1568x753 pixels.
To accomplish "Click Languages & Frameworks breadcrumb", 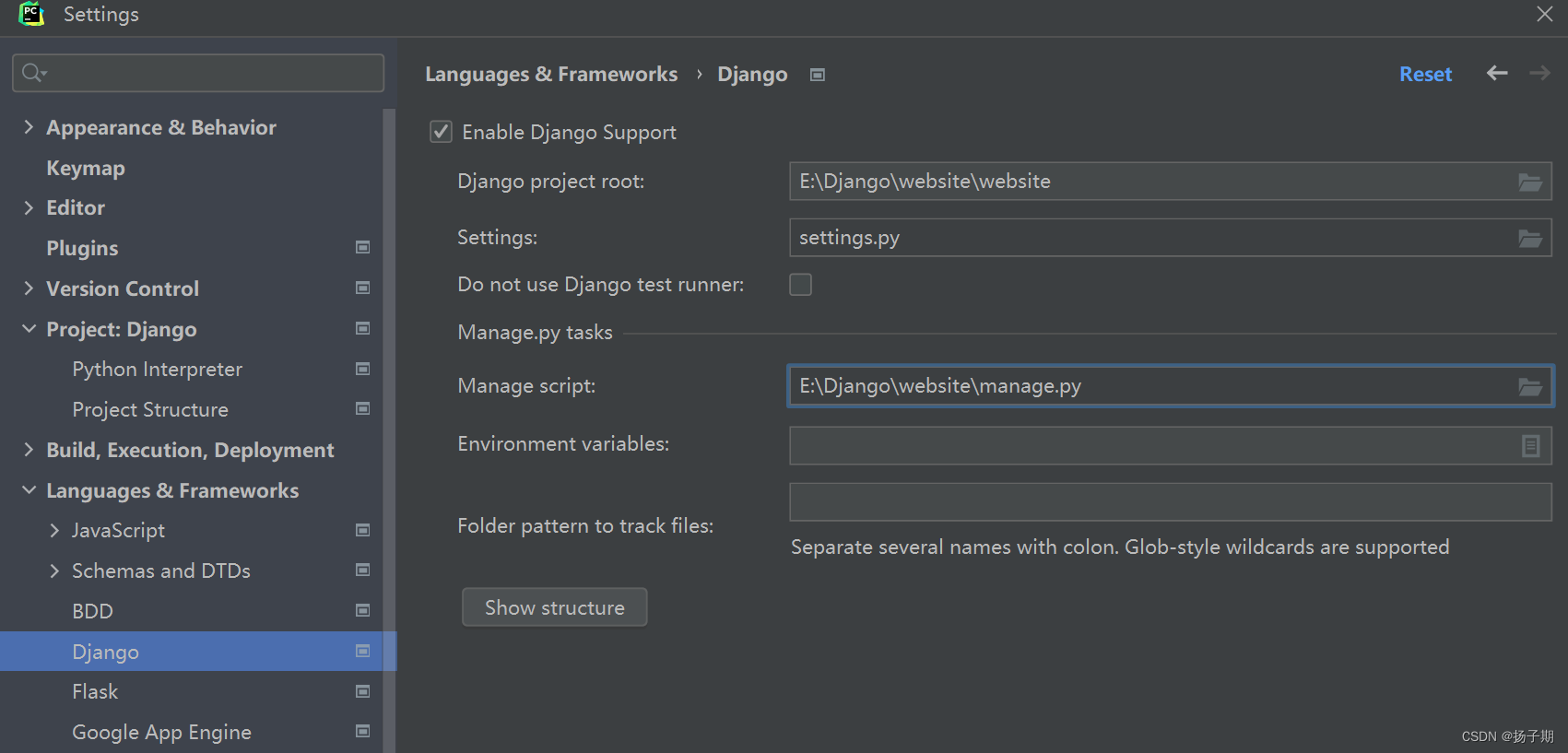I will coord(551,74).
